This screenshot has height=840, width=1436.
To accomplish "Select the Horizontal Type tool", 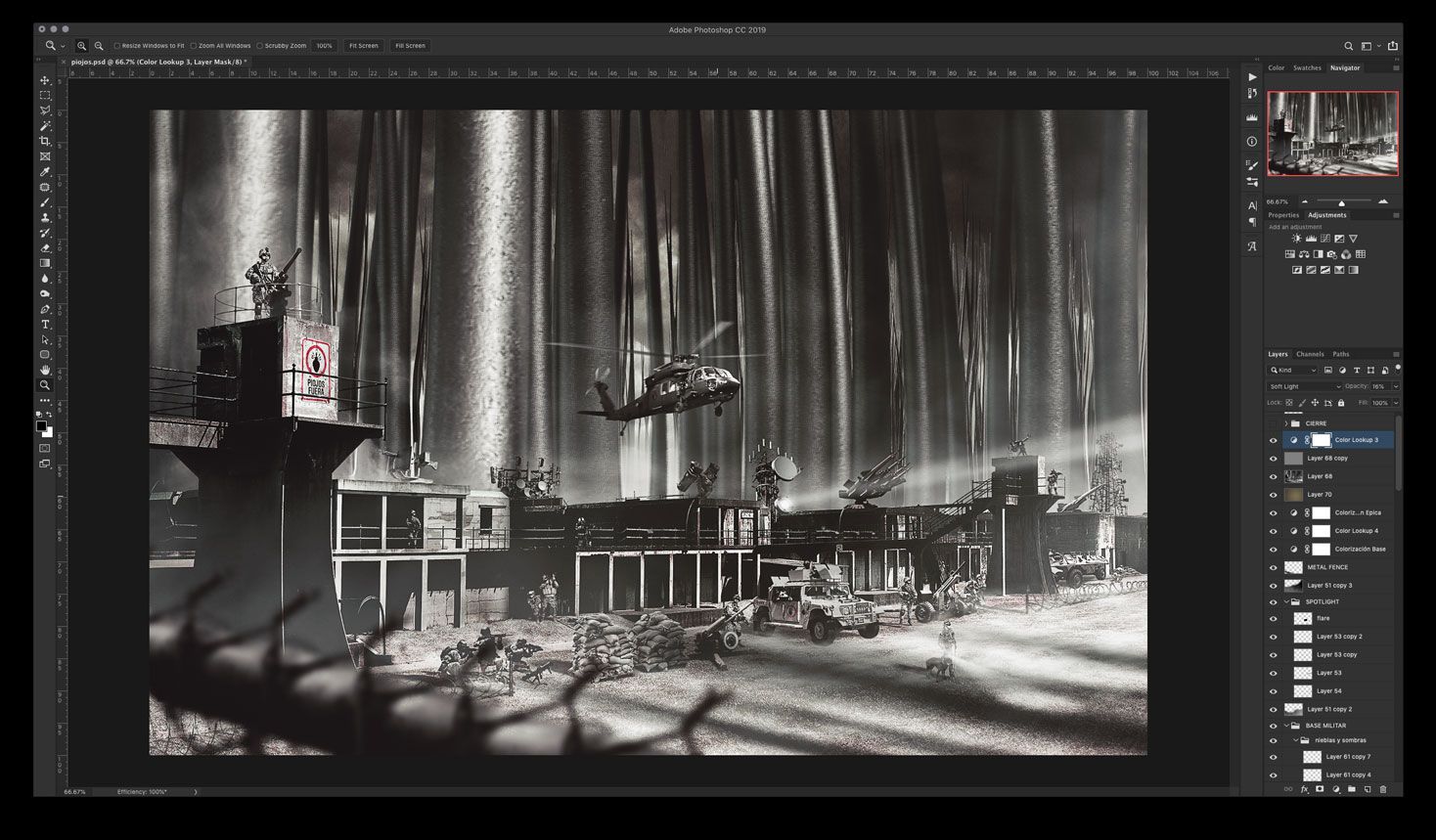I will 45,325.
